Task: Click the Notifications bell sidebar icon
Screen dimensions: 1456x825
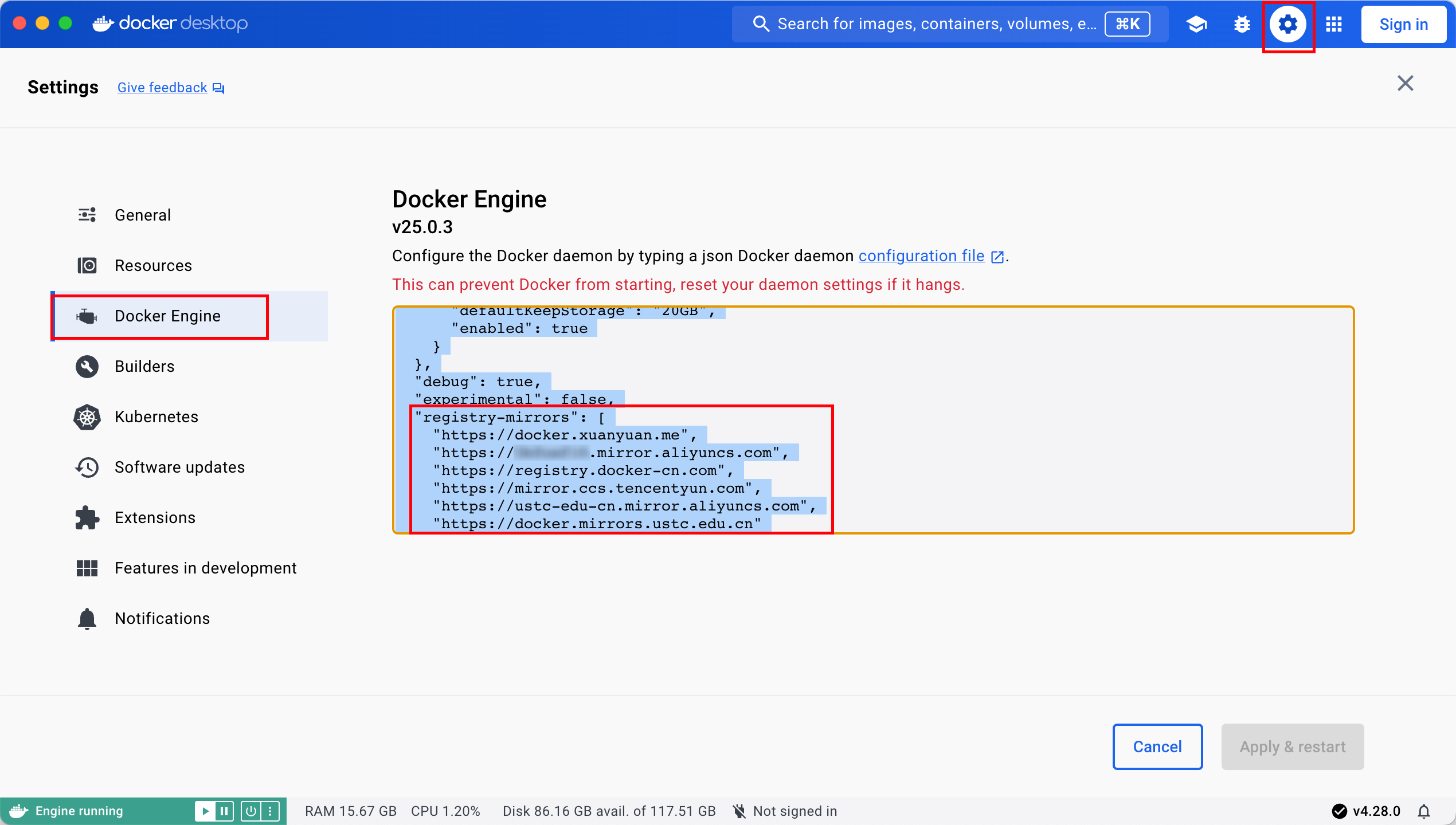Action: (x=87, y=619)
